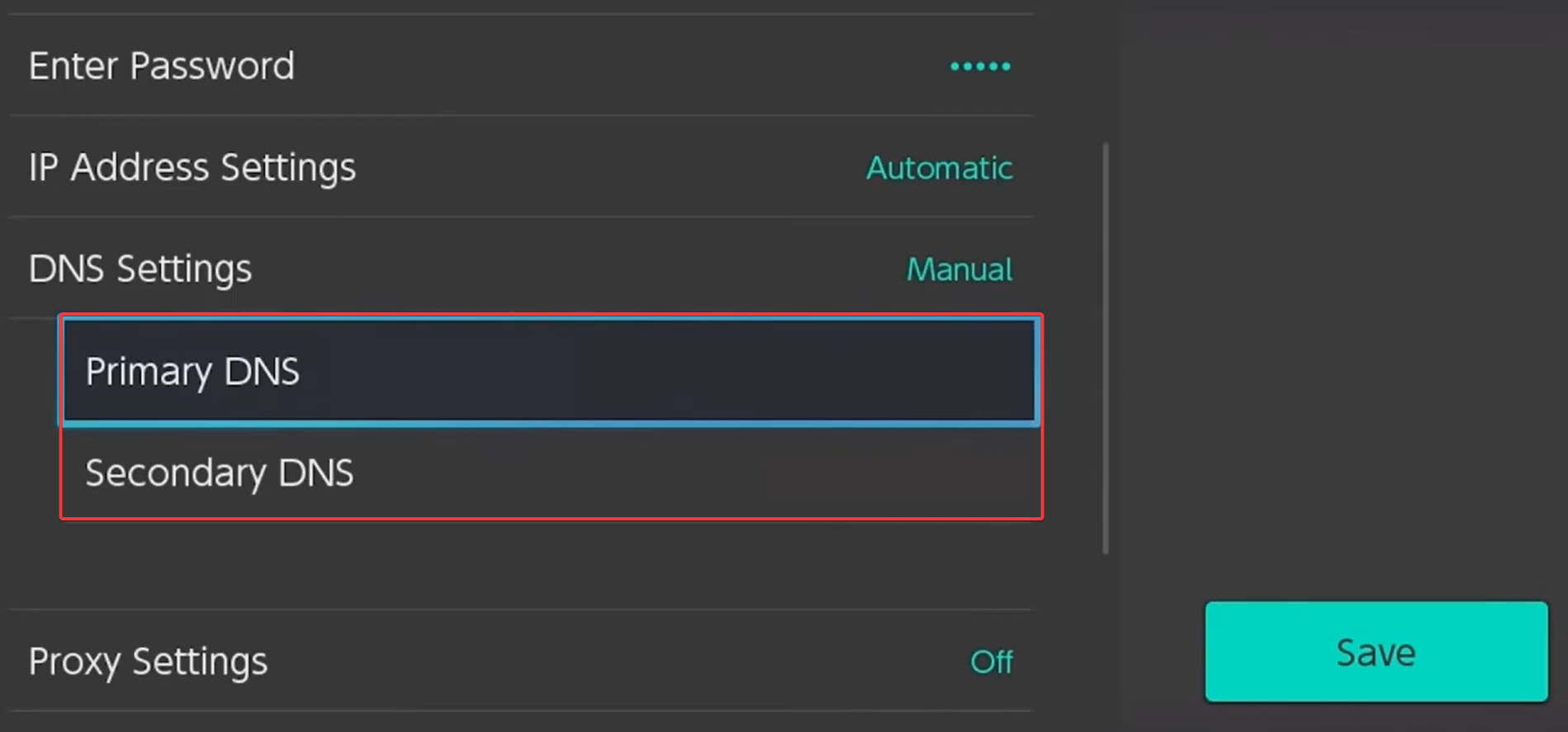Toggle the Proxy Settings Off value
1568x732 pixels.
click(x=991, y=662)
